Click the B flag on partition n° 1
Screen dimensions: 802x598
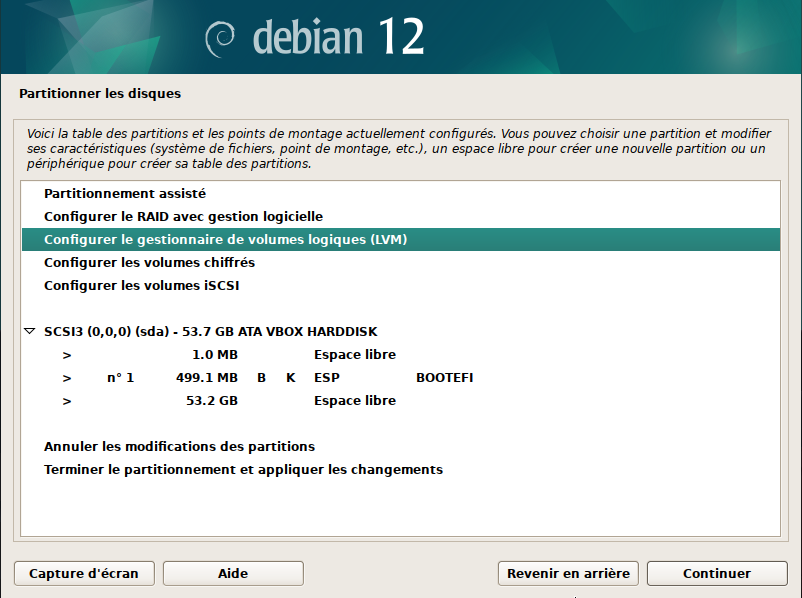[x=261, y=378]
